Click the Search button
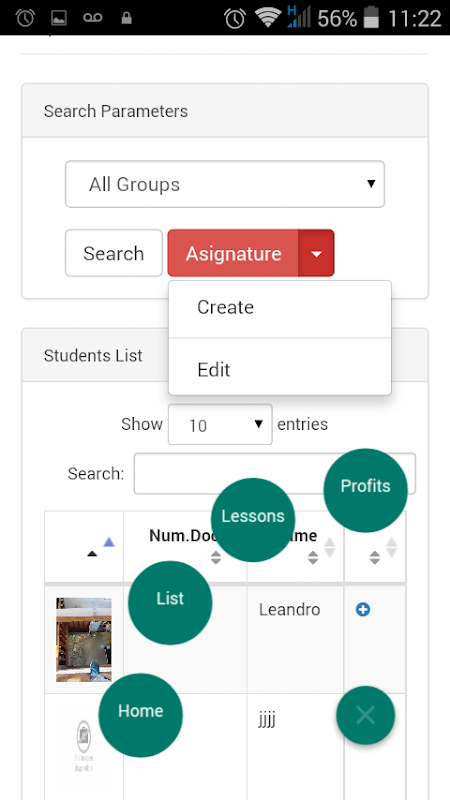This screenshot has height=800, width=450. 114,253
